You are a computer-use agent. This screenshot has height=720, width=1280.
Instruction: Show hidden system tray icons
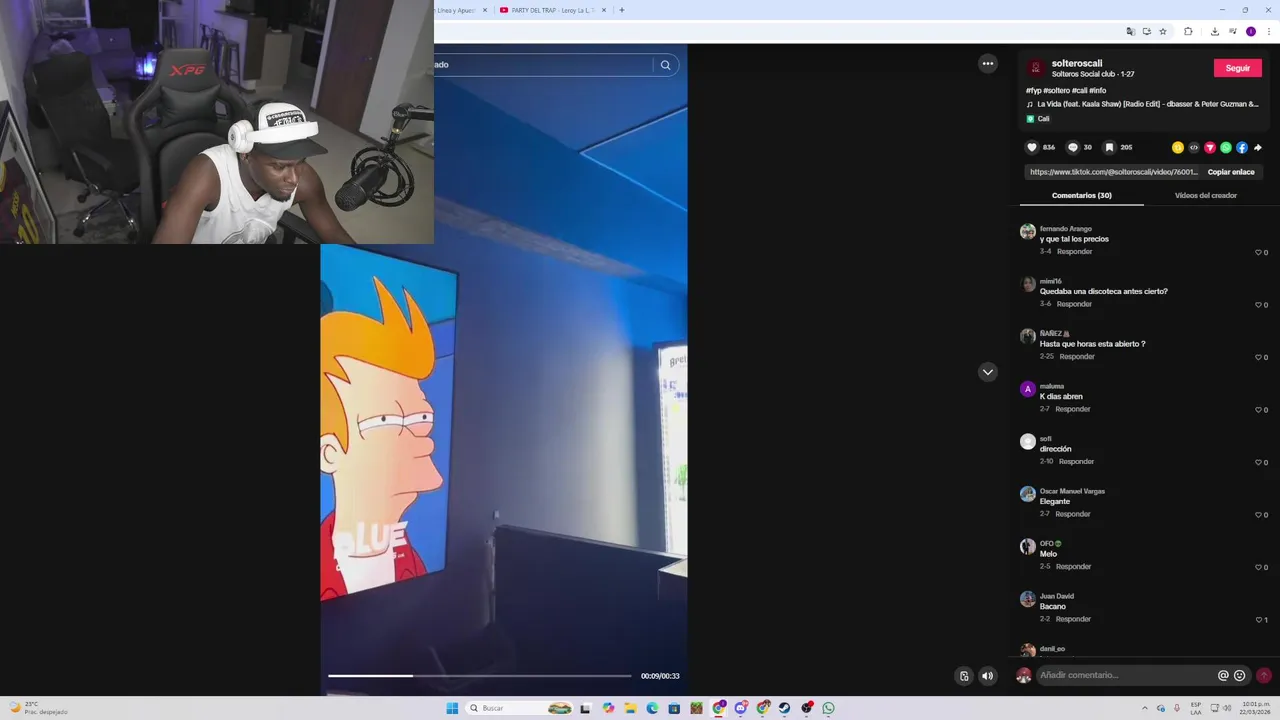pos(1147,708)
